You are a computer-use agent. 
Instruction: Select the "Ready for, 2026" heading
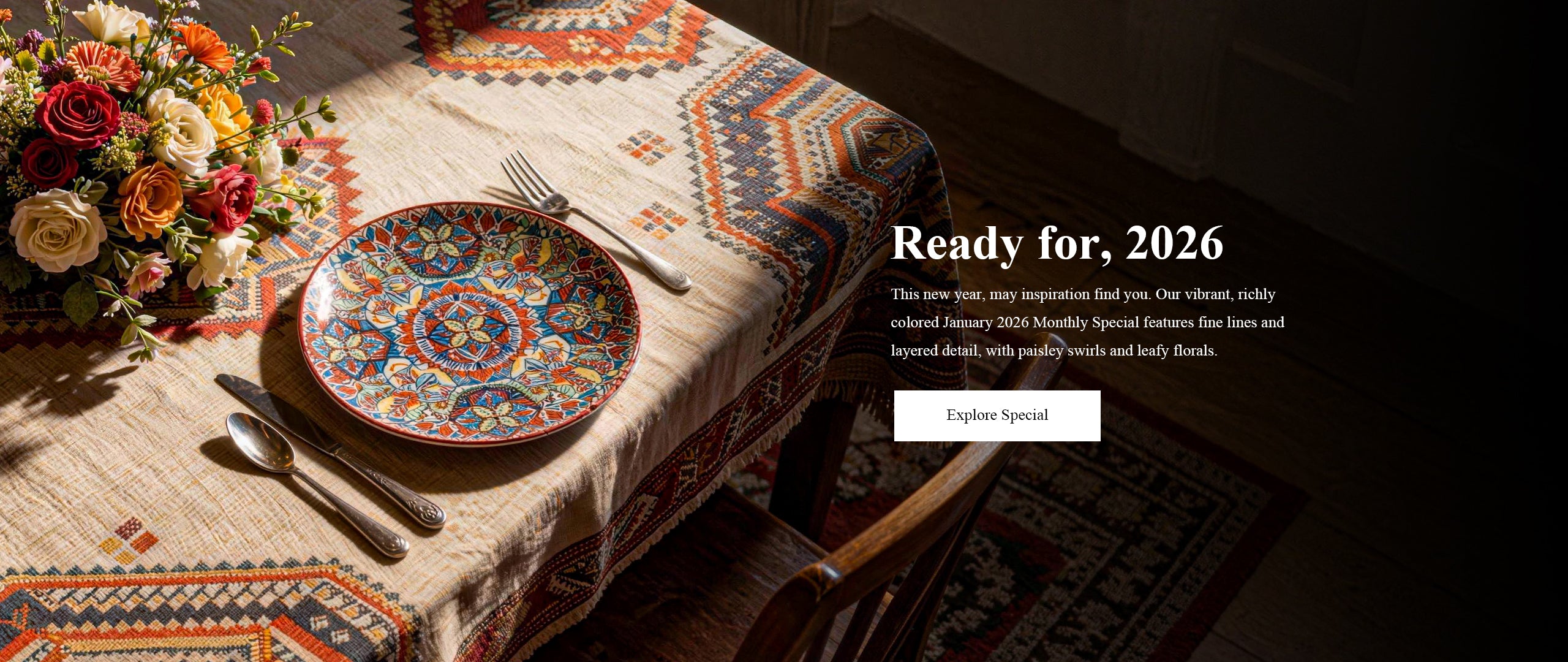1057,243
